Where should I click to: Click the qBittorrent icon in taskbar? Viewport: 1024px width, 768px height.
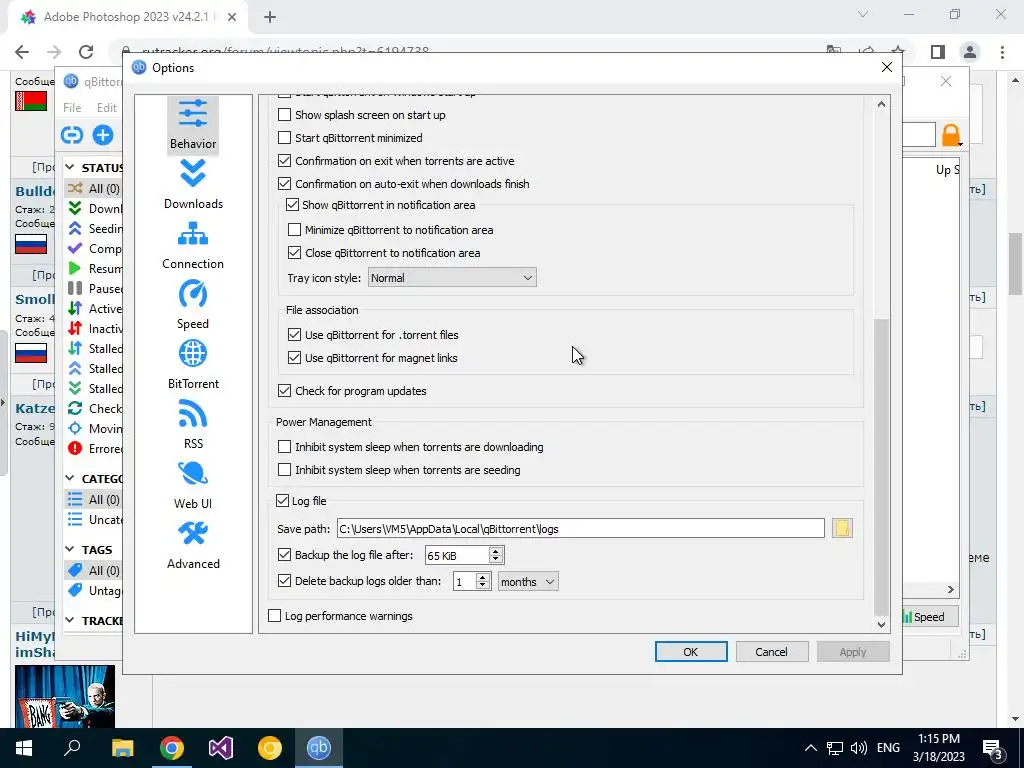click(x=319, y=748)
